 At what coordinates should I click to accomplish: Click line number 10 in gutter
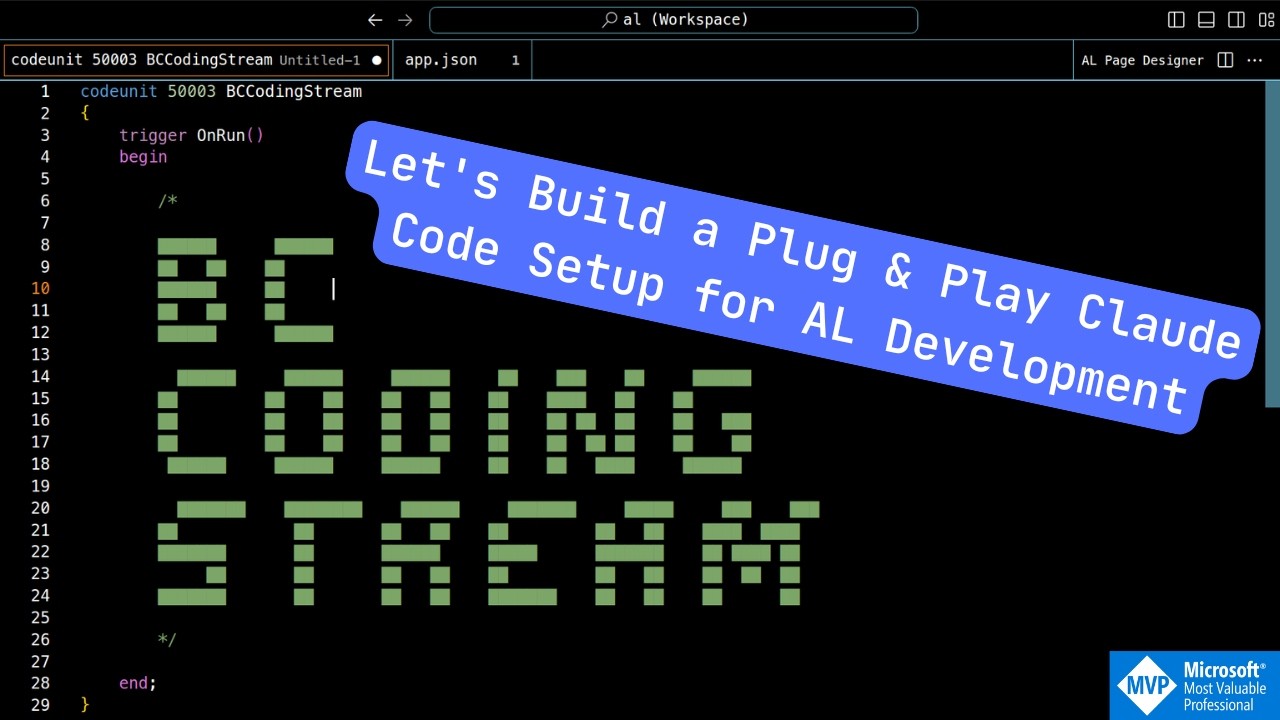tap(40, 289)
